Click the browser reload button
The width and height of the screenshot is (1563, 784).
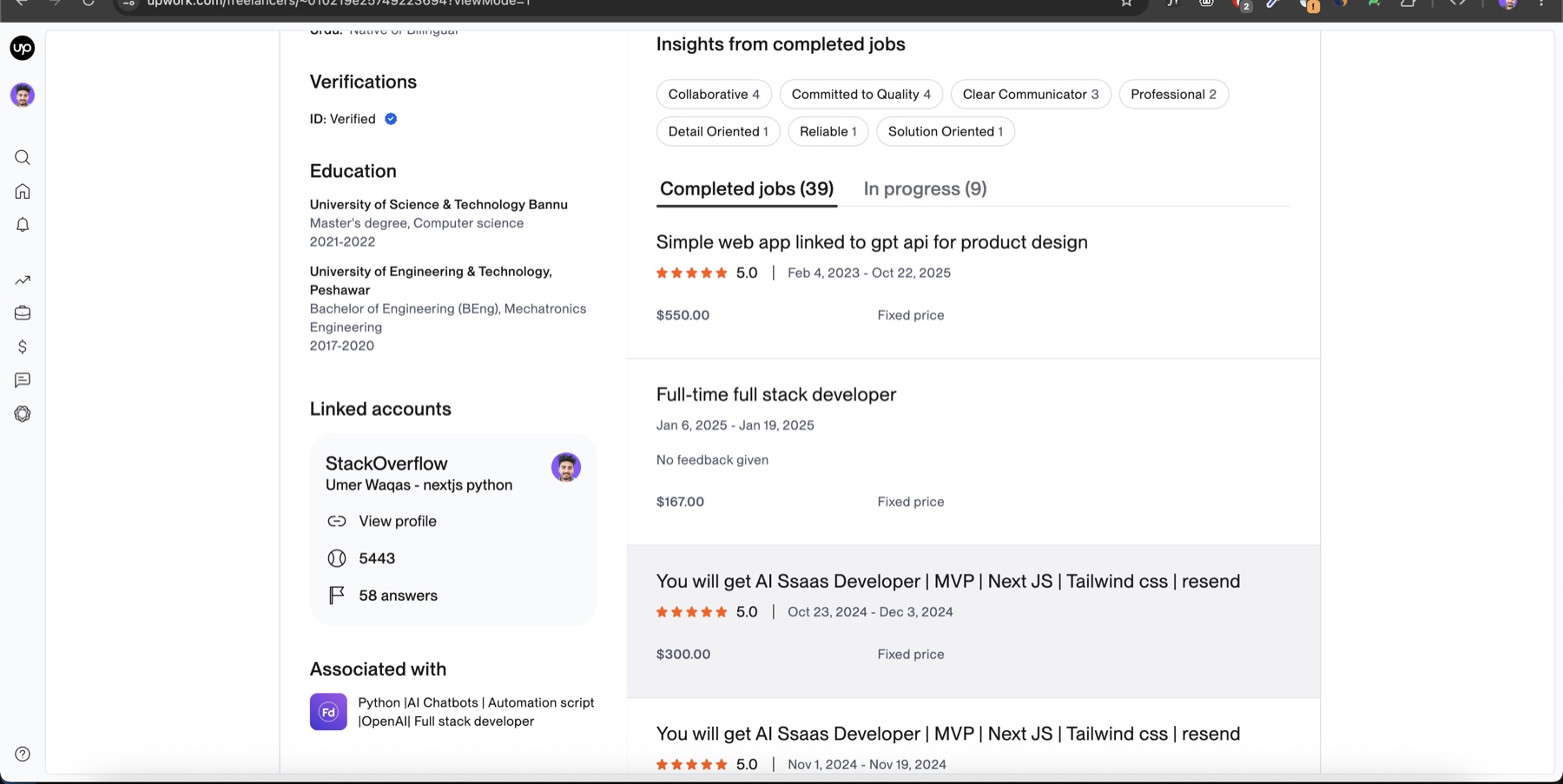(x=88, y=3)
